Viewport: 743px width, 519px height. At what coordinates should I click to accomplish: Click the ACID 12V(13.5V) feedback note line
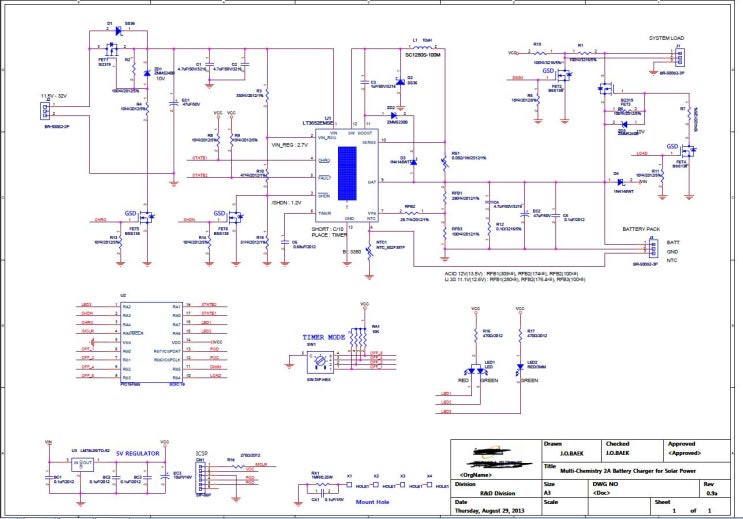(x=511, y=274)
